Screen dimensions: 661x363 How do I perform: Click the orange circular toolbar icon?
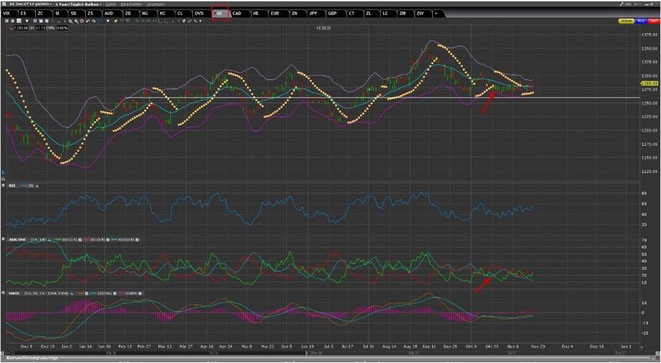[82, 21]
